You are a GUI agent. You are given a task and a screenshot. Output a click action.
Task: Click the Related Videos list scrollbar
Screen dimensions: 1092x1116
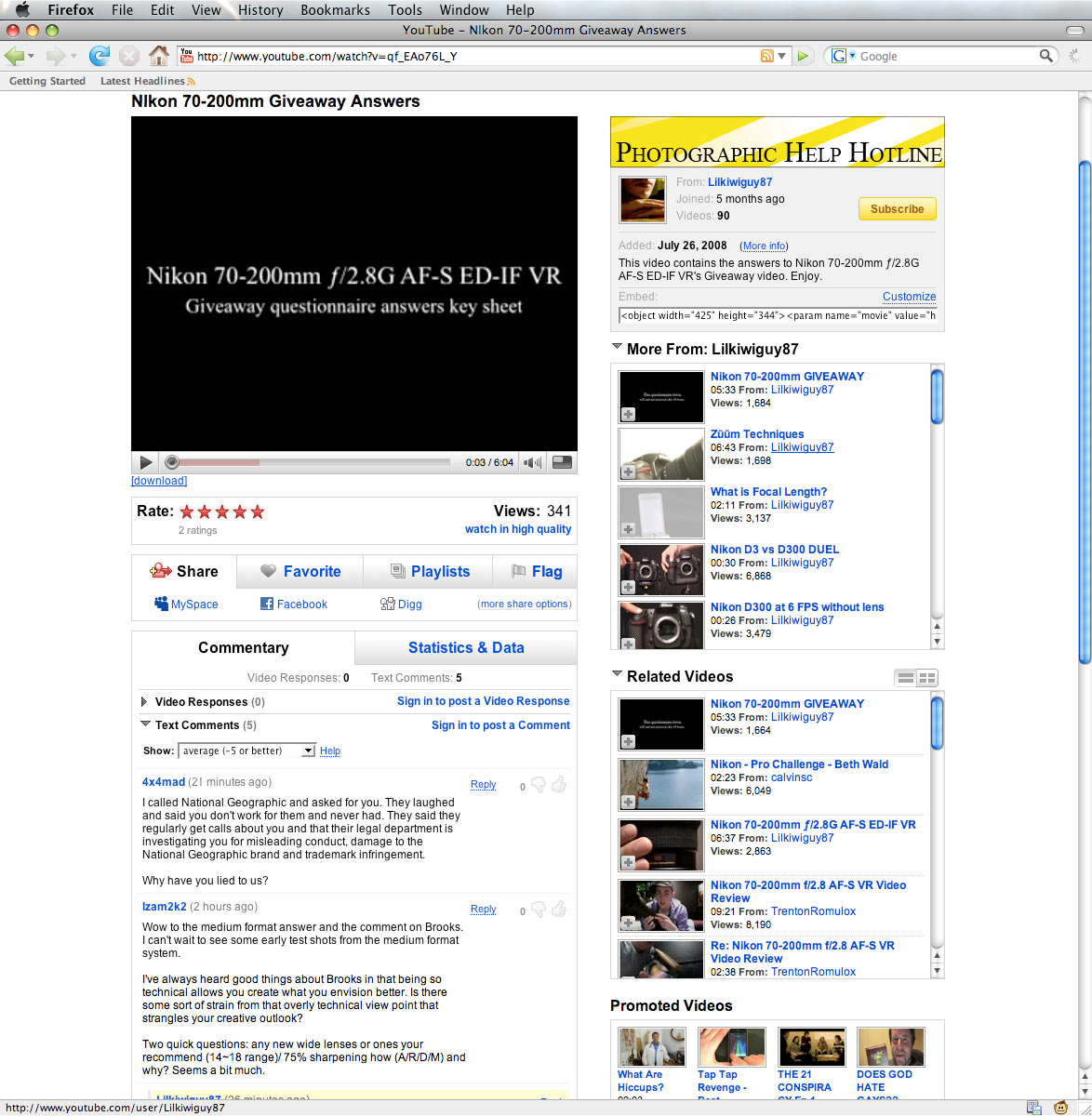[x=937, y=834]
